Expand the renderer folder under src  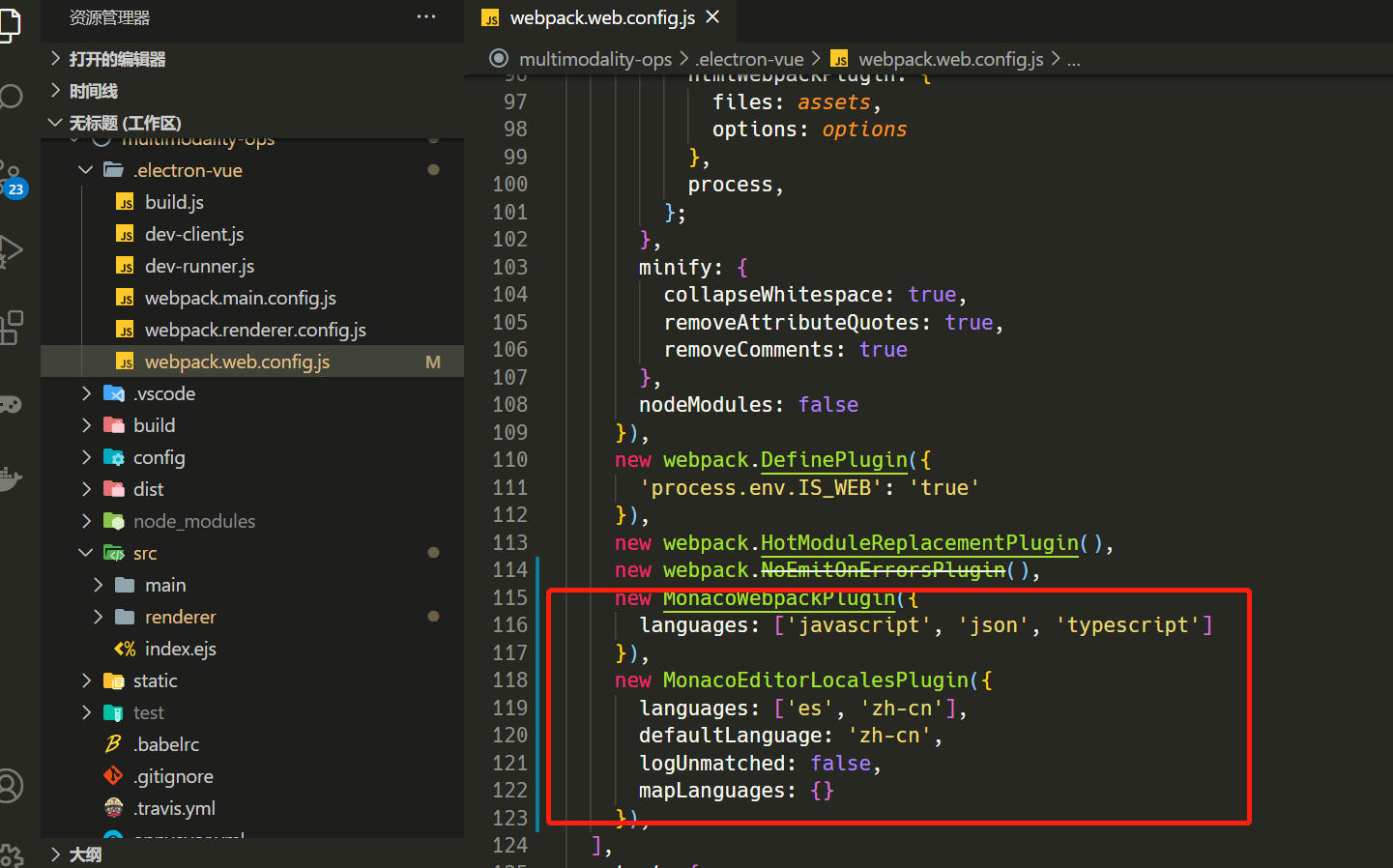[98, 617]
